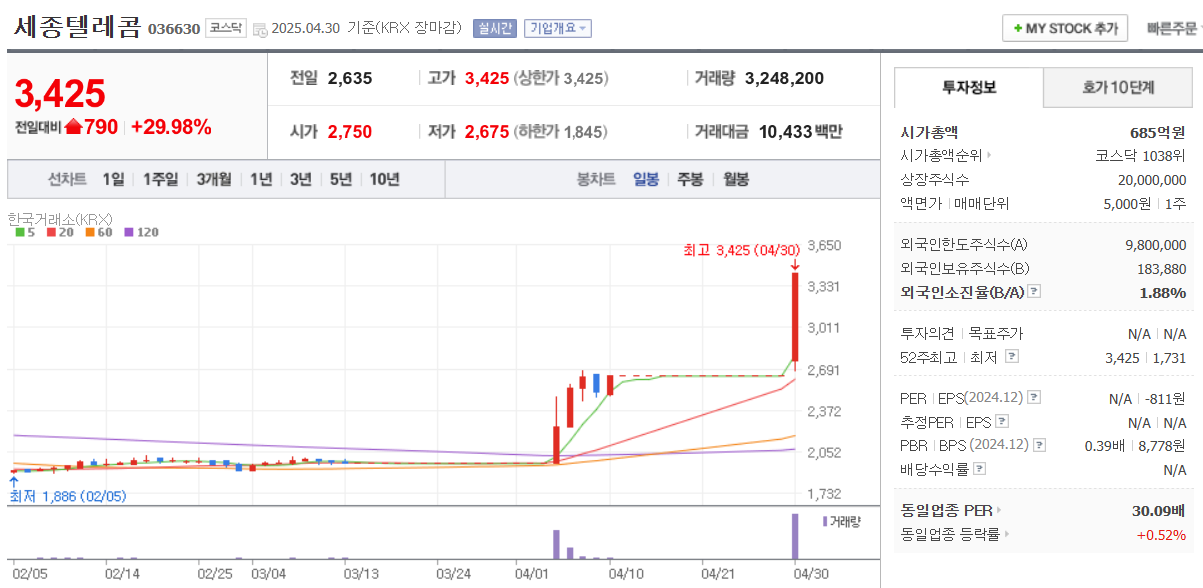
Task: Open the 빠른주문 link
Action: (1173, 29)
